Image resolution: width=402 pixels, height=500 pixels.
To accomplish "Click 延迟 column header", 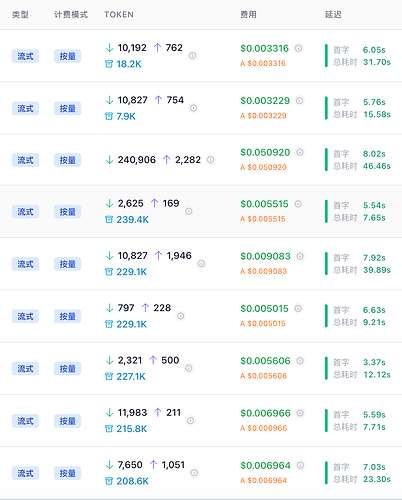I will click(333, 15).
